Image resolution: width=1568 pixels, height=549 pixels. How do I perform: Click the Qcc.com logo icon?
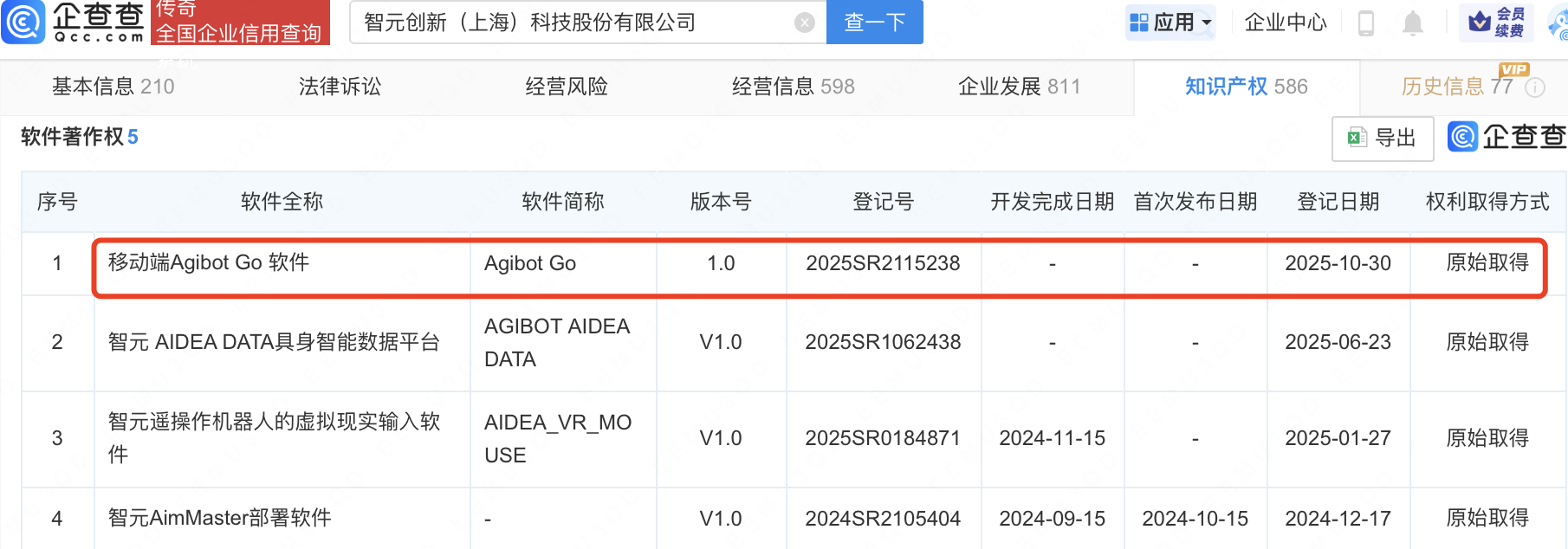(23, 22)
